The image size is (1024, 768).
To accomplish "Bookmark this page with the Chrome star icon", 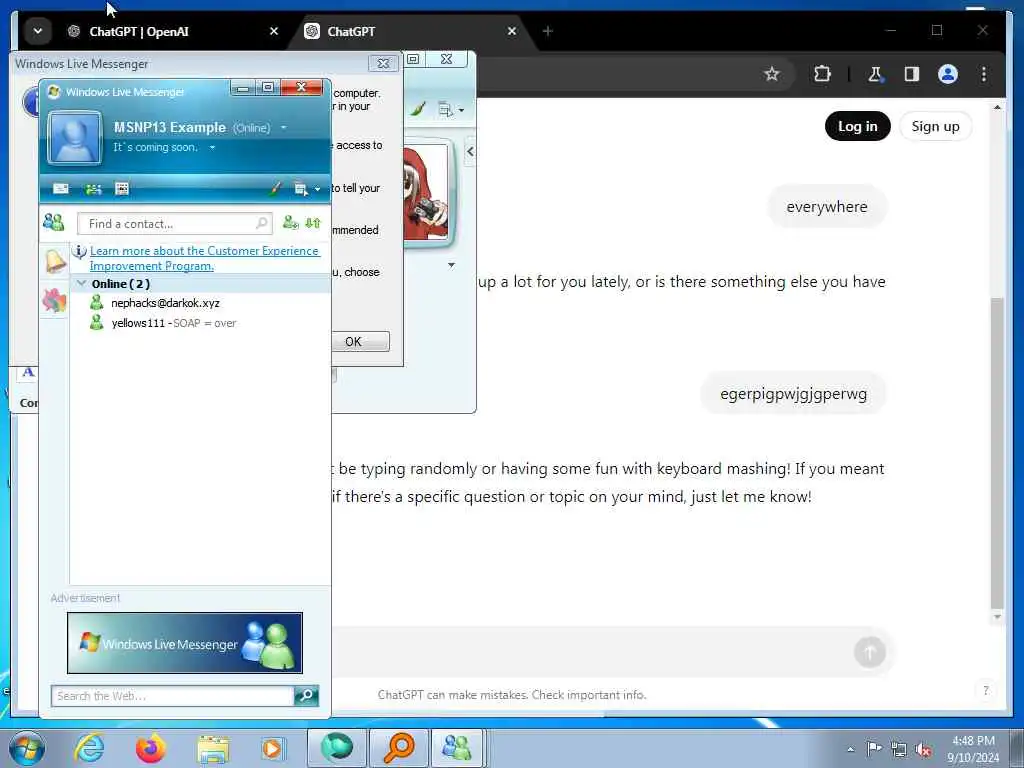I will 772,74.
